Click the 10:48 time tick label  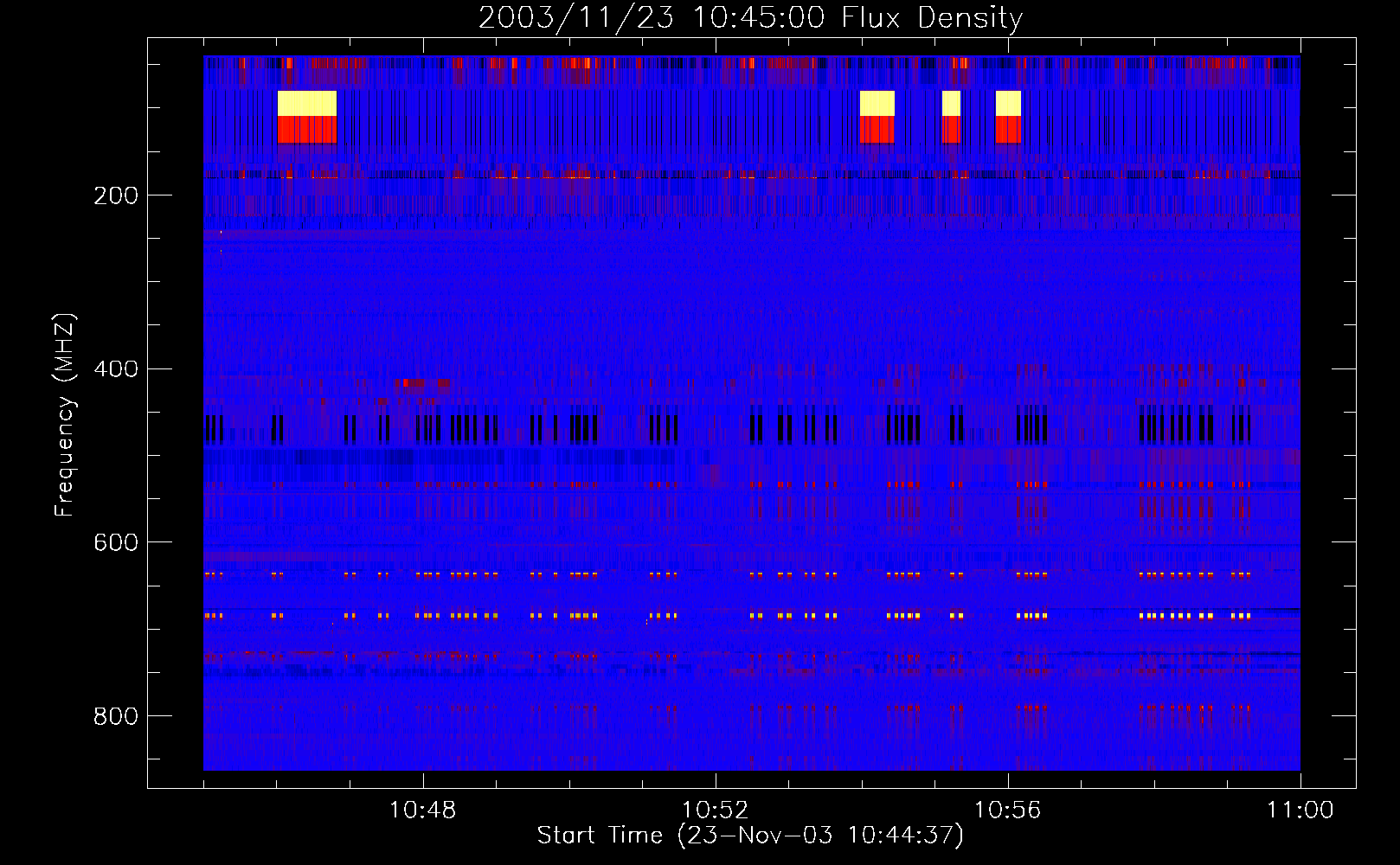(x=423, y=811)
